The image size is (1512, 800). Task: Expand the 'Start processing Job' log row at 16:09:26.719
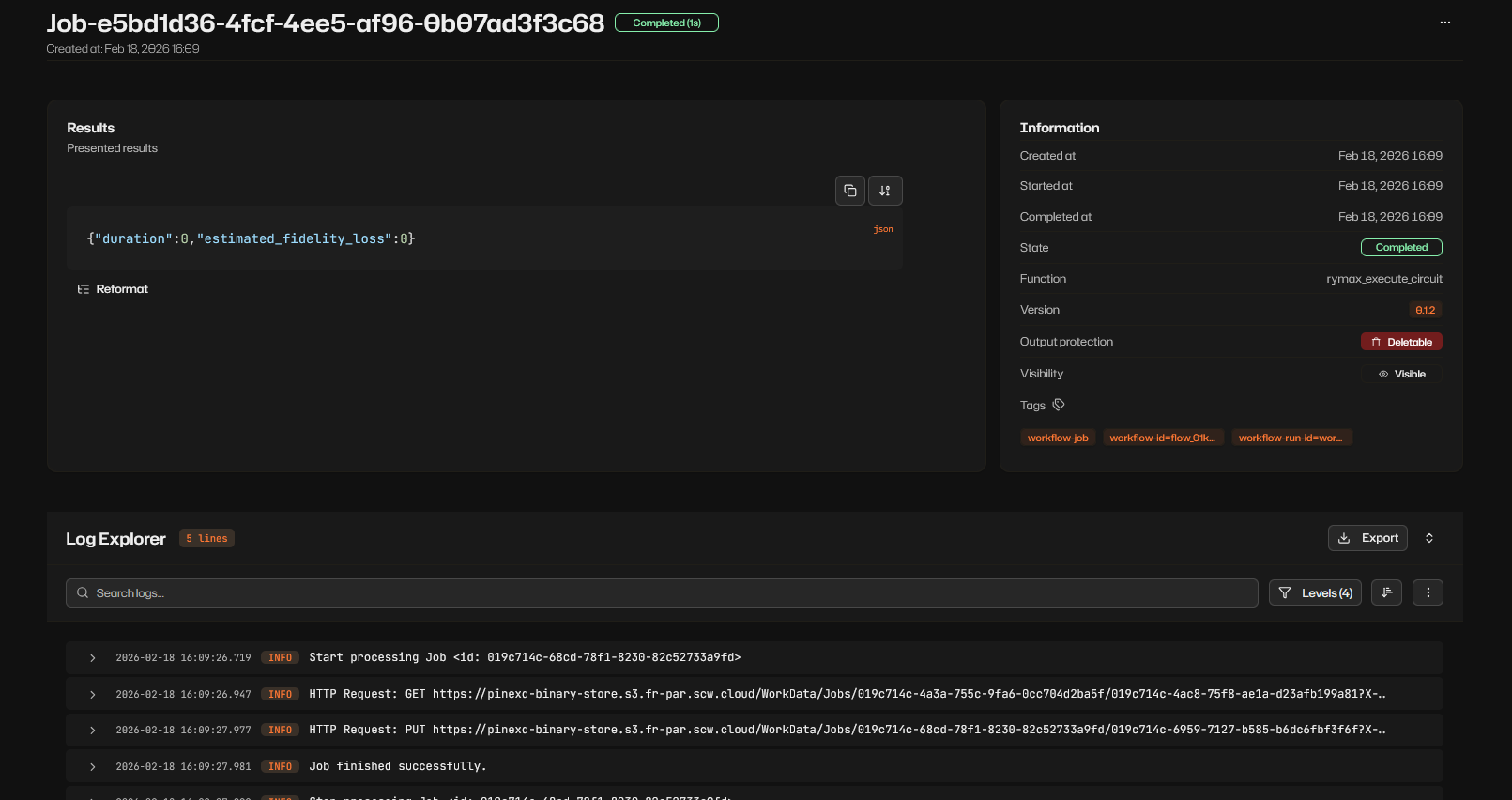point(92,658)
